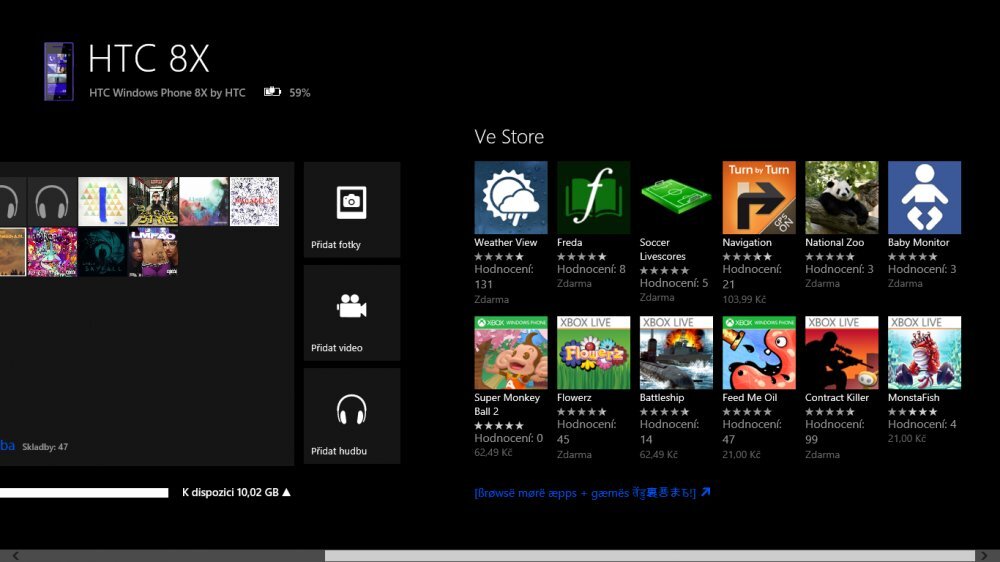Click the HTC 8X device title
The width and height of the screenshot is (1000, 562).
(x=148, y=59)
